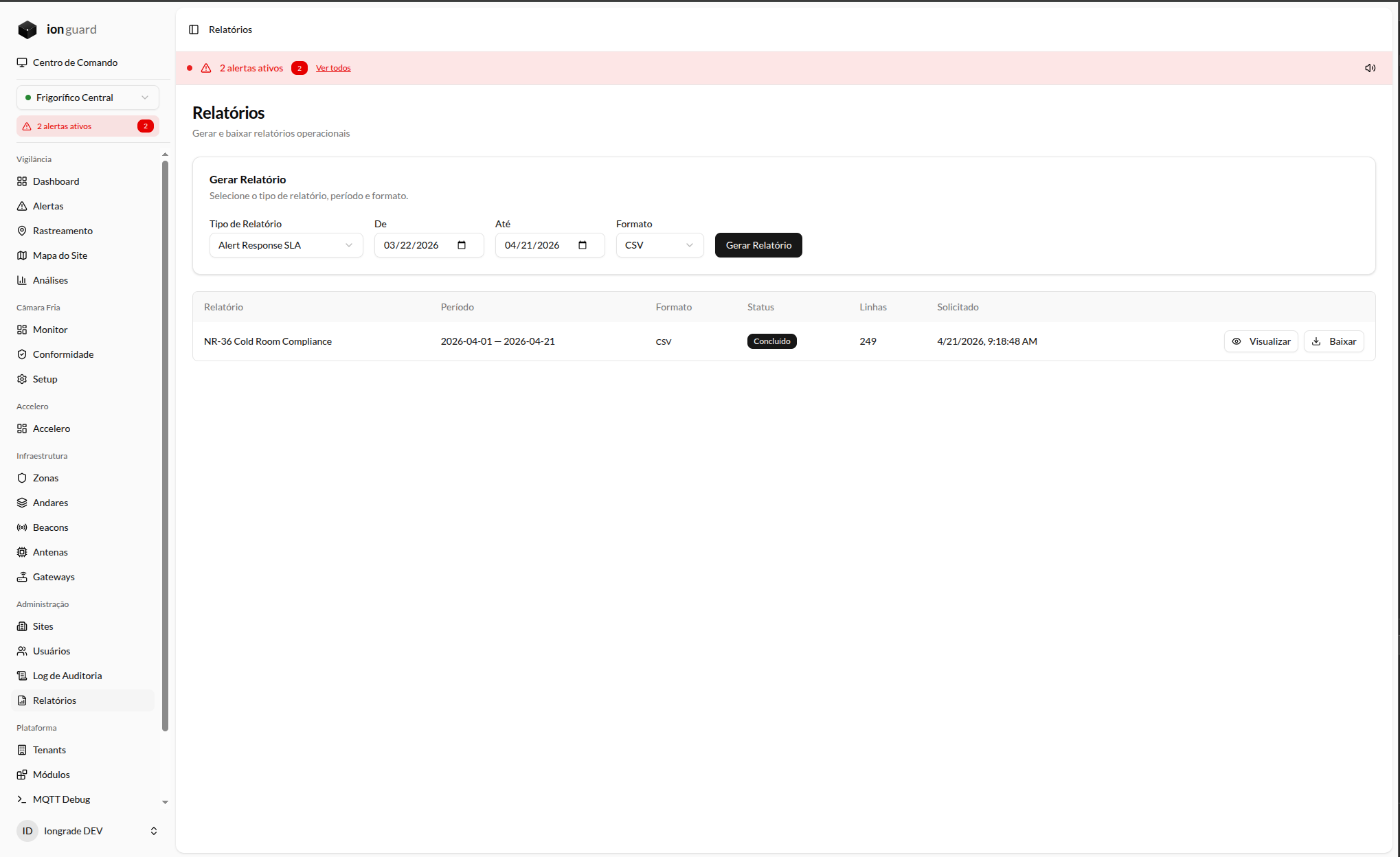The image size is (1400, 857).
Task: Open Antenas chip icon
Action: [x=22, y=552]
